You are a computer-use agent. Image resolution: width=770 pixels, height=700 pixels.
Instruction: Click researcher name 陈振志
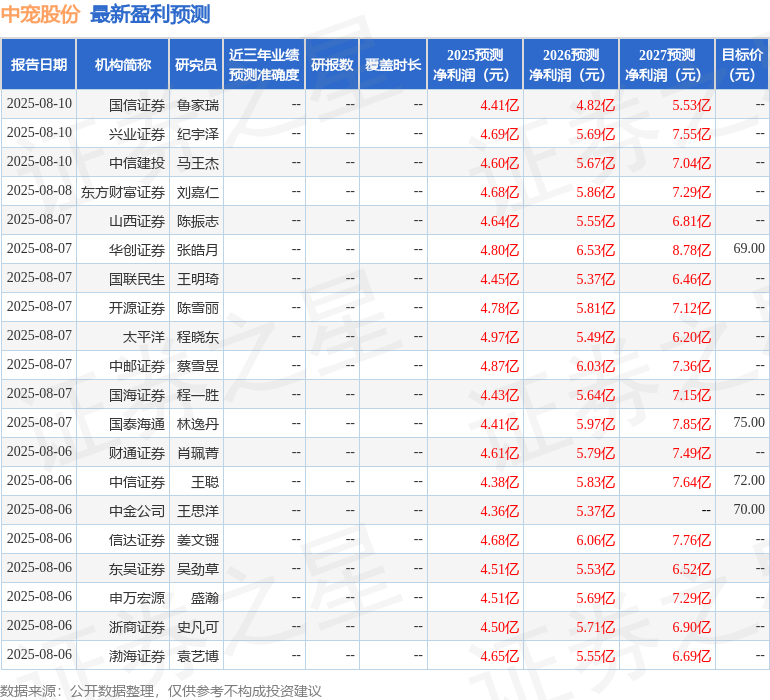pyautogui.click(x=197, y=221)
